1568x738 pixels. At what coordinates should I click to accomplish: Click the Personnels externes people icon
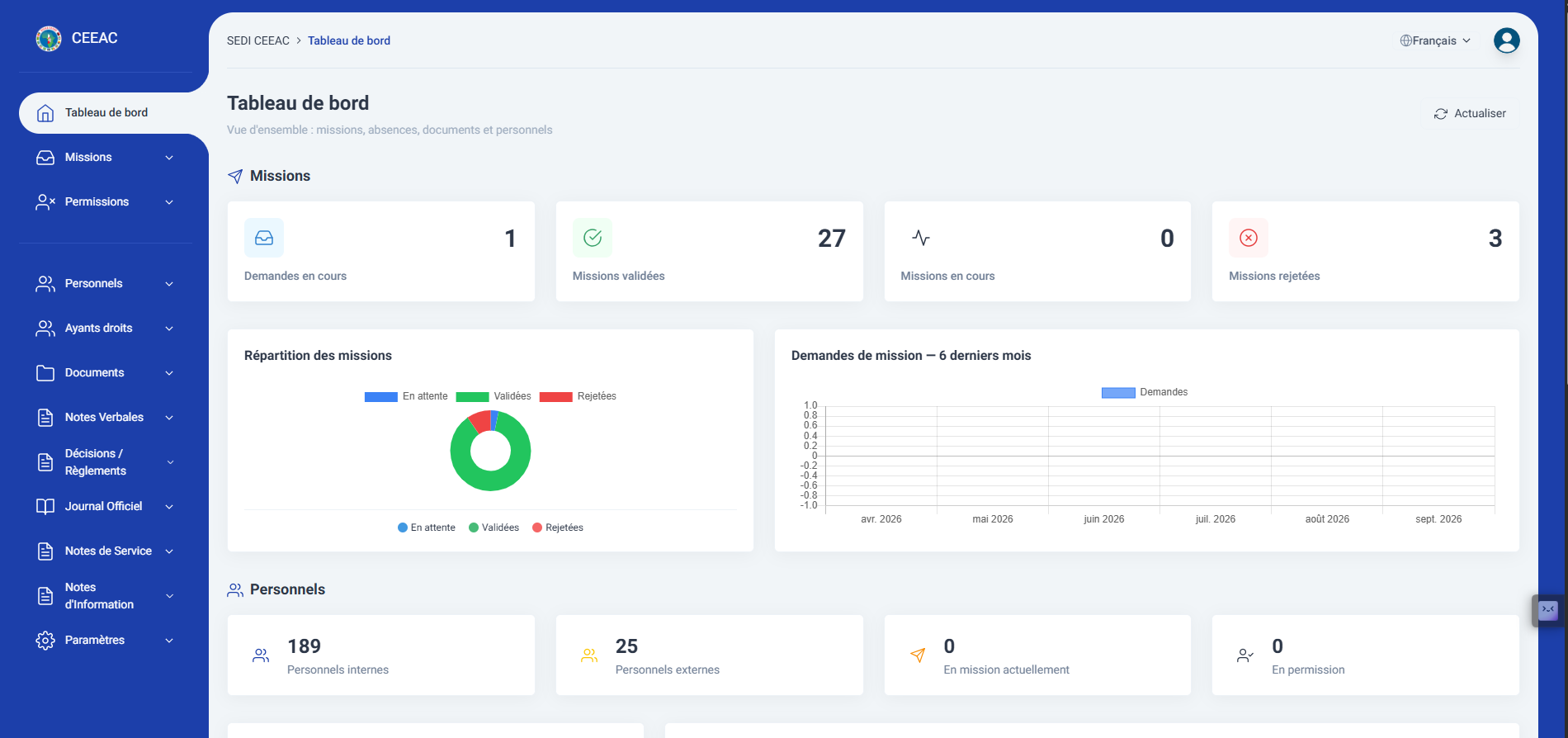point(589,655)
